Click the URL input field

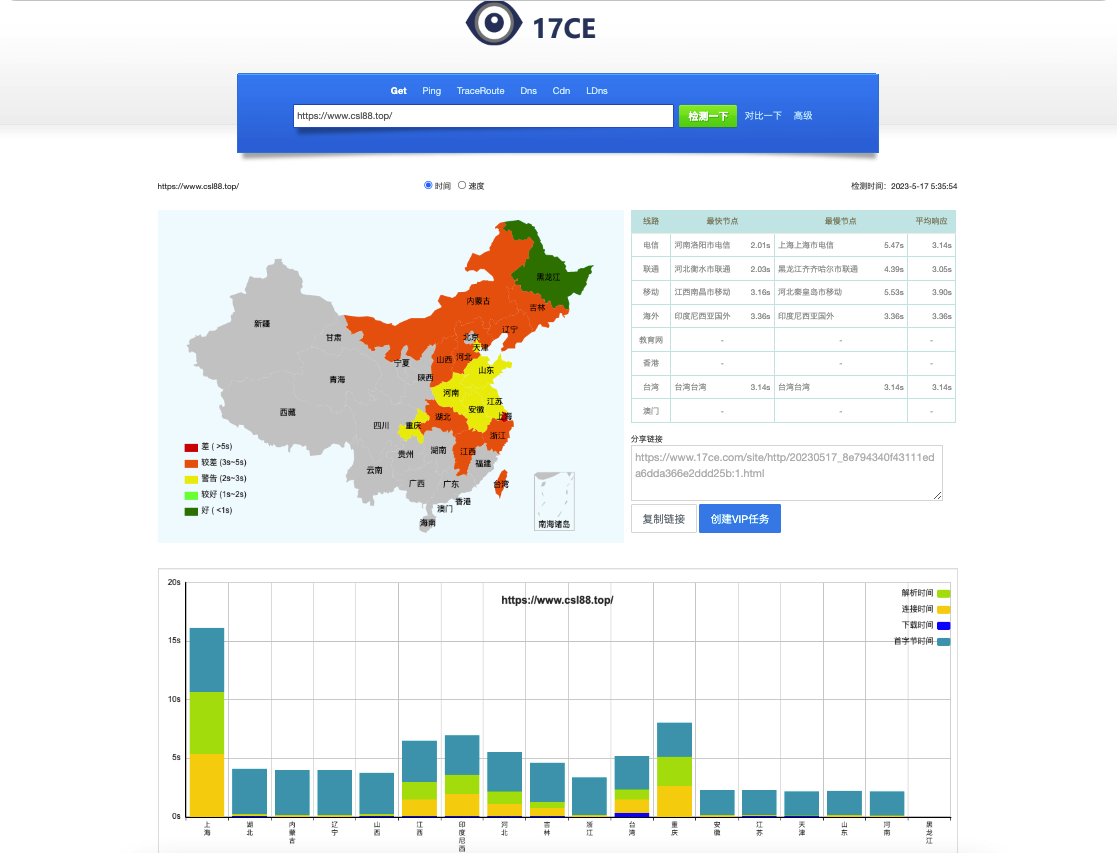pyautogui.click(x=483, y=115)
